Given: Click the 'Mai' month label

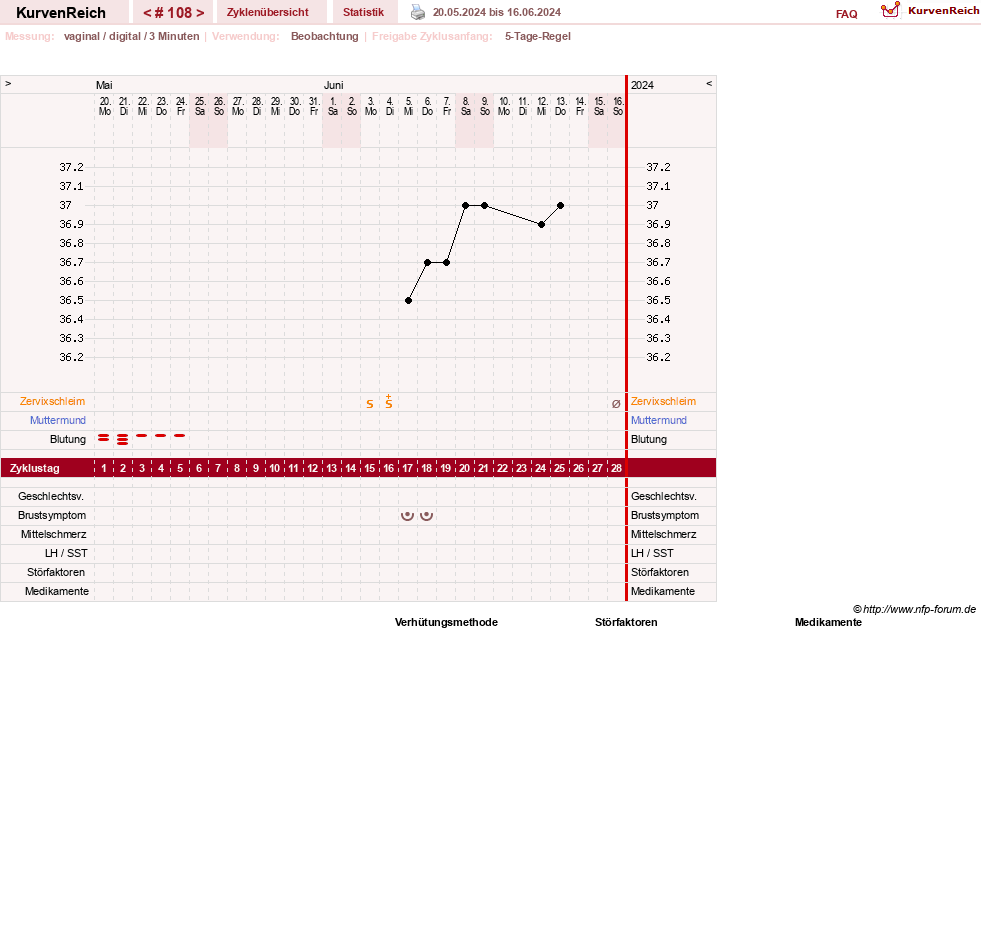Looking at the screenshot, I should 104,85.
